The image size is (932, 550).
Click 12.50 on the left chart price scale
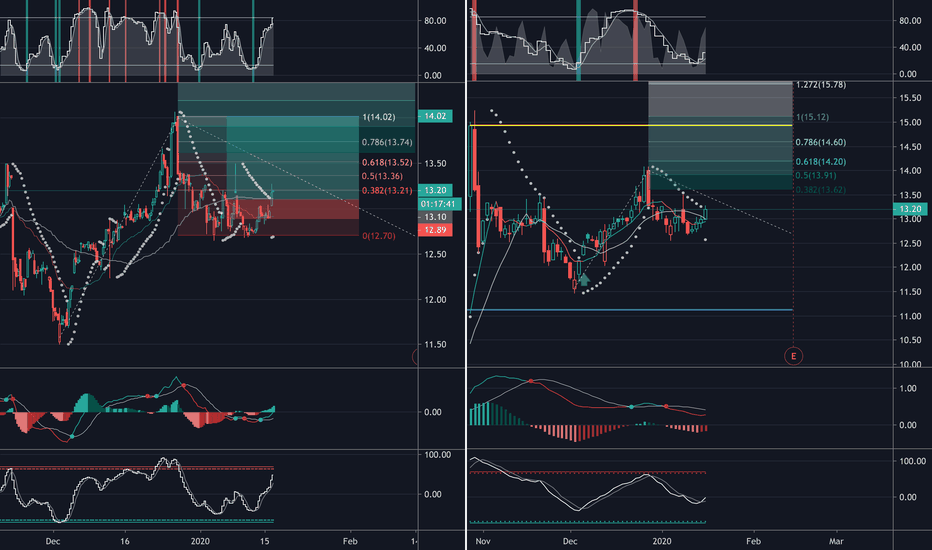(x=435, y=254)
